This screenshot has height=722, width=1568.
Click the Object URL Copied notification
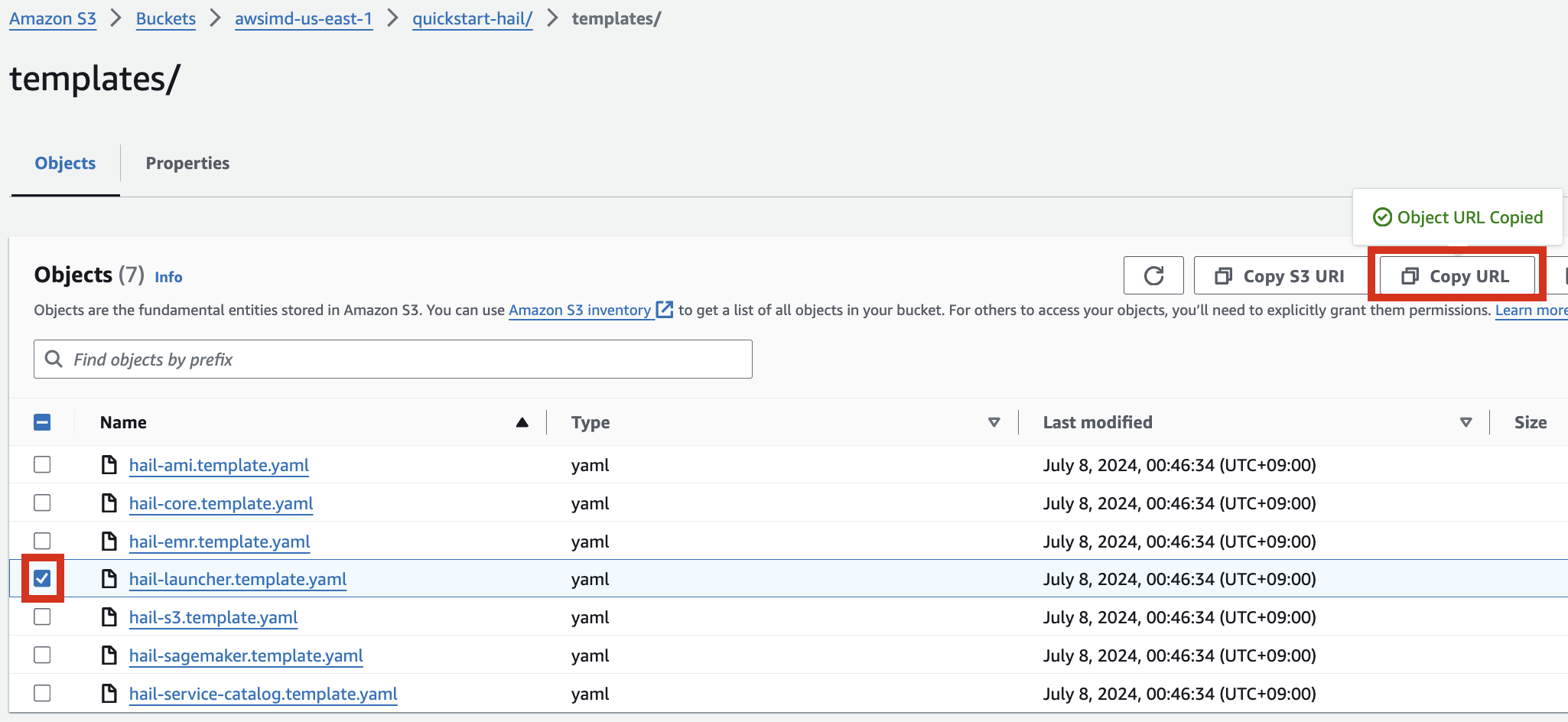pyautogui.click(x=1457, y=217)
